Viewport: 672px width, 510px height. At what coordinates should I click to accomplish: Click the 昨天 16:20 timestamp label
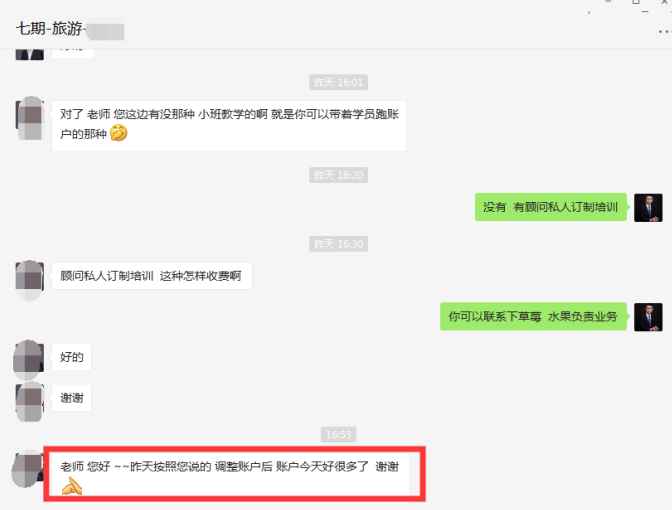[338, 175]
